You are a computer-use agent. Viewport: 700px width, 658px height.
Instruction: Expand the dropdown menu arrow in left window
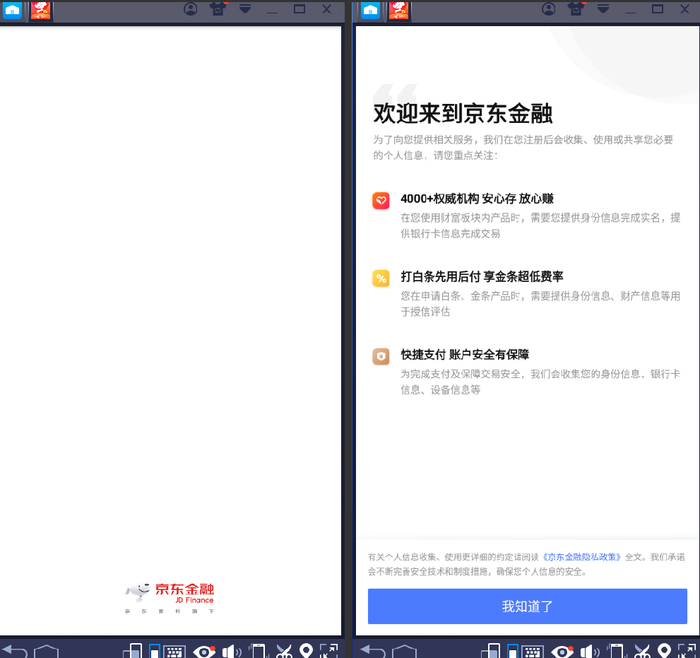coord(245,8)
